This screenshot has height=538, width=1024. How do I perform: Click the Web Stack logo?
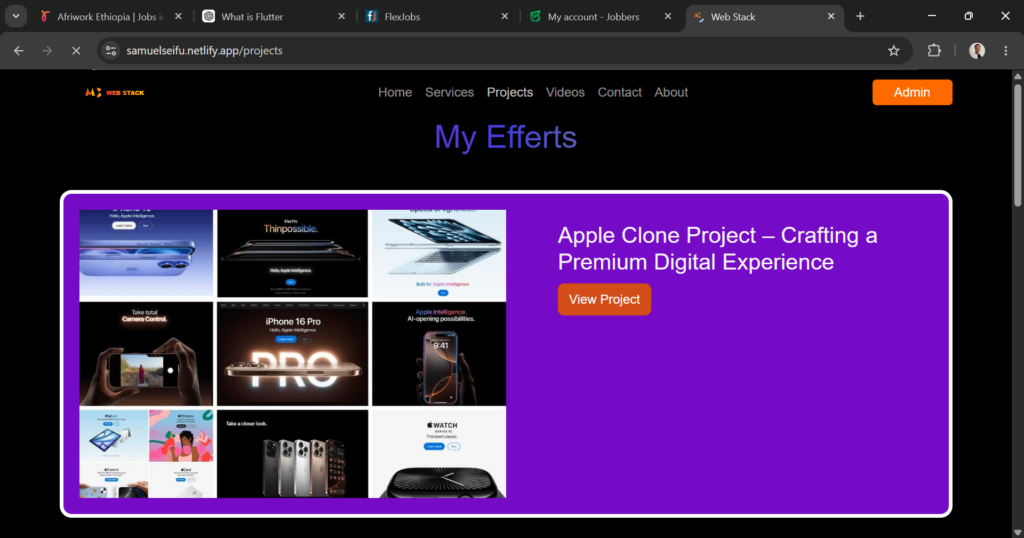115,93
